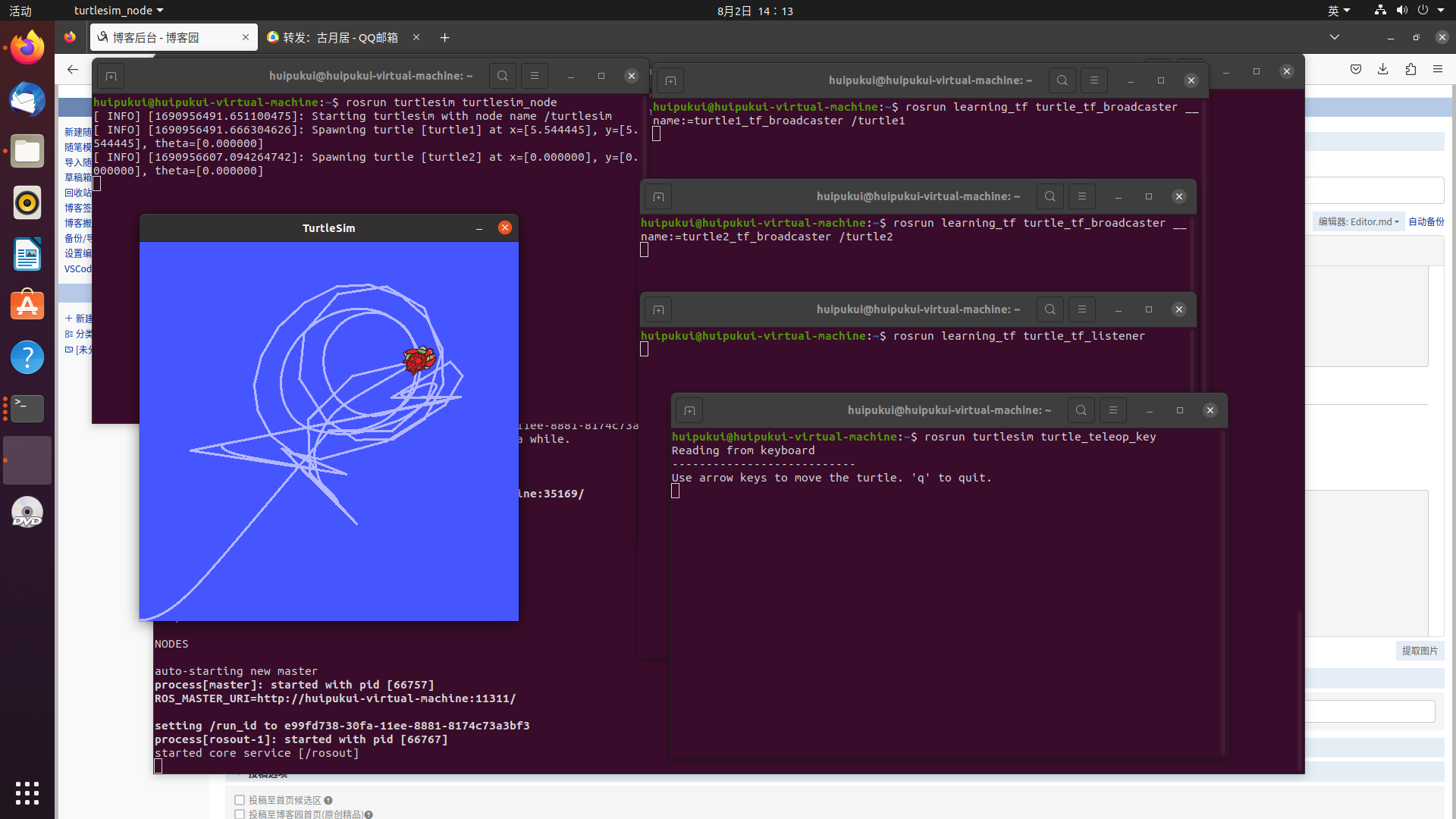Check 投稿至博客园首页(原创精品) checkbox
Image resolution: width=1456 pixels, height=819 pixels.
(x=240, y=814)
